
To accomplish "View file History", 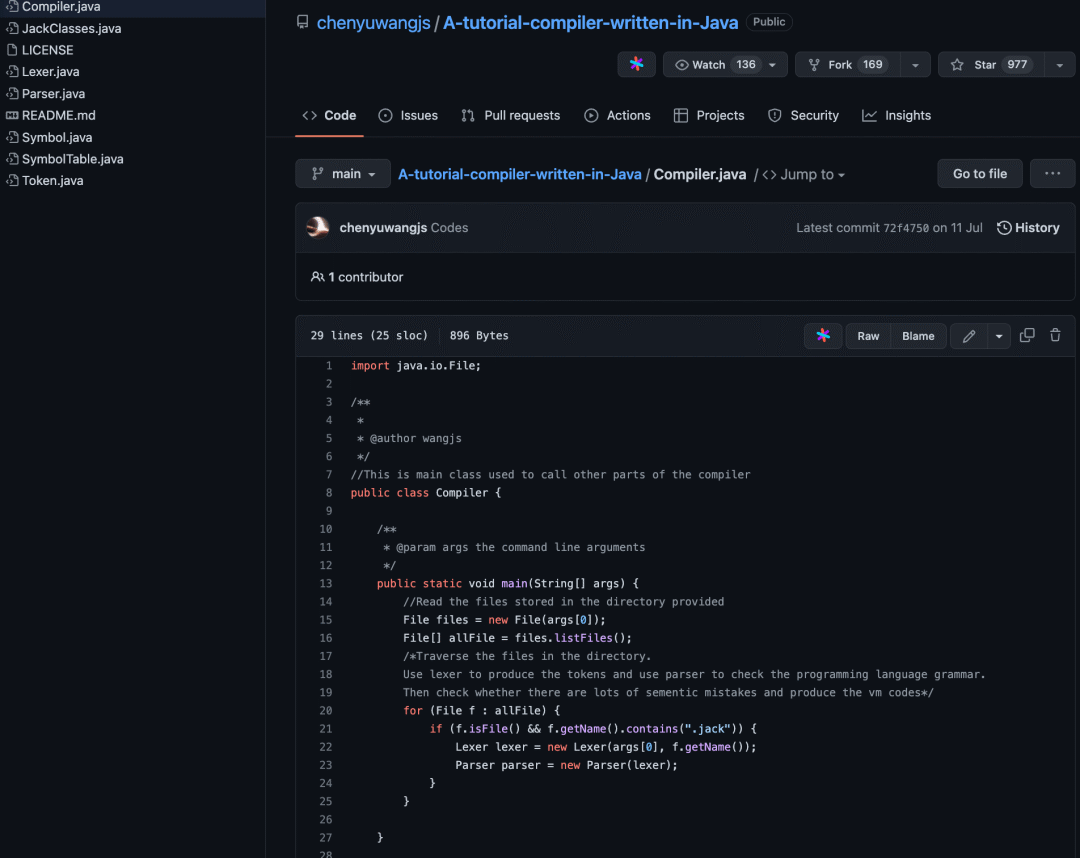I will coord(1028,228).
